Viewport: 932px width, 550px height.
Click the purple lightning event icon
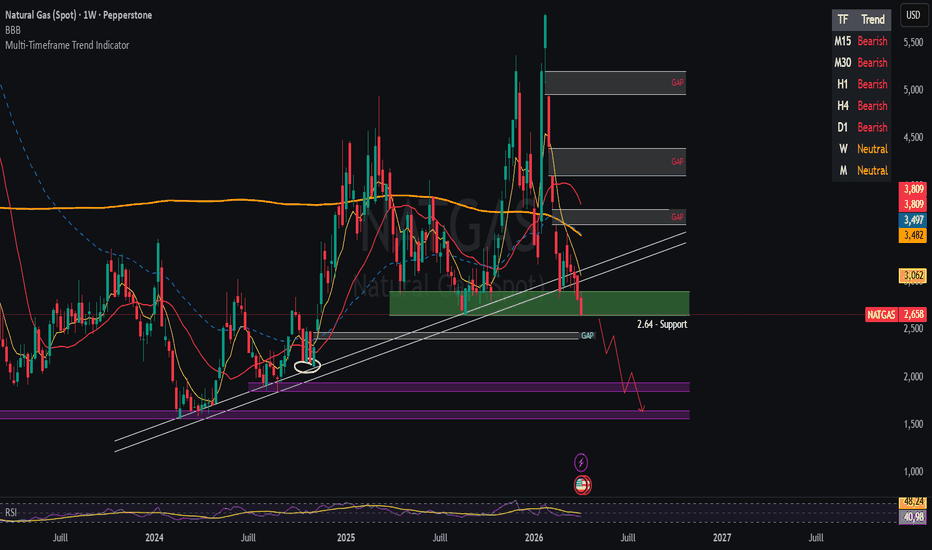pos(581,462)
